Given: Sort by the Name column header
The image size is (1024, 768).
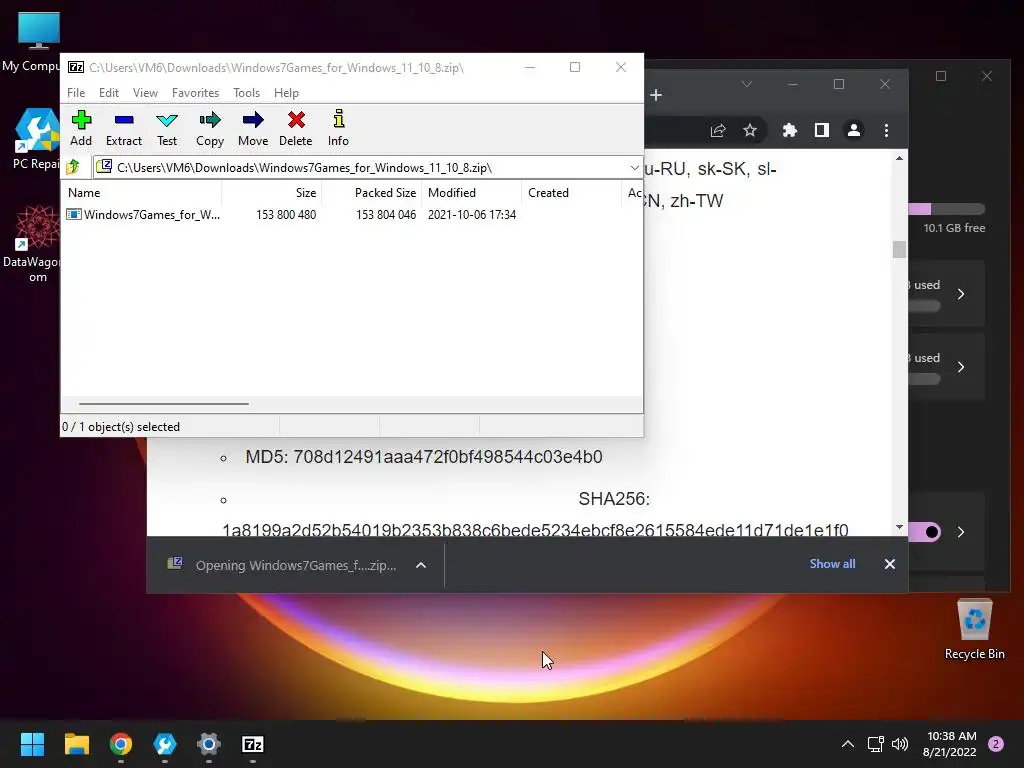Looking at the screenshot, I should (x=141, y=193).
